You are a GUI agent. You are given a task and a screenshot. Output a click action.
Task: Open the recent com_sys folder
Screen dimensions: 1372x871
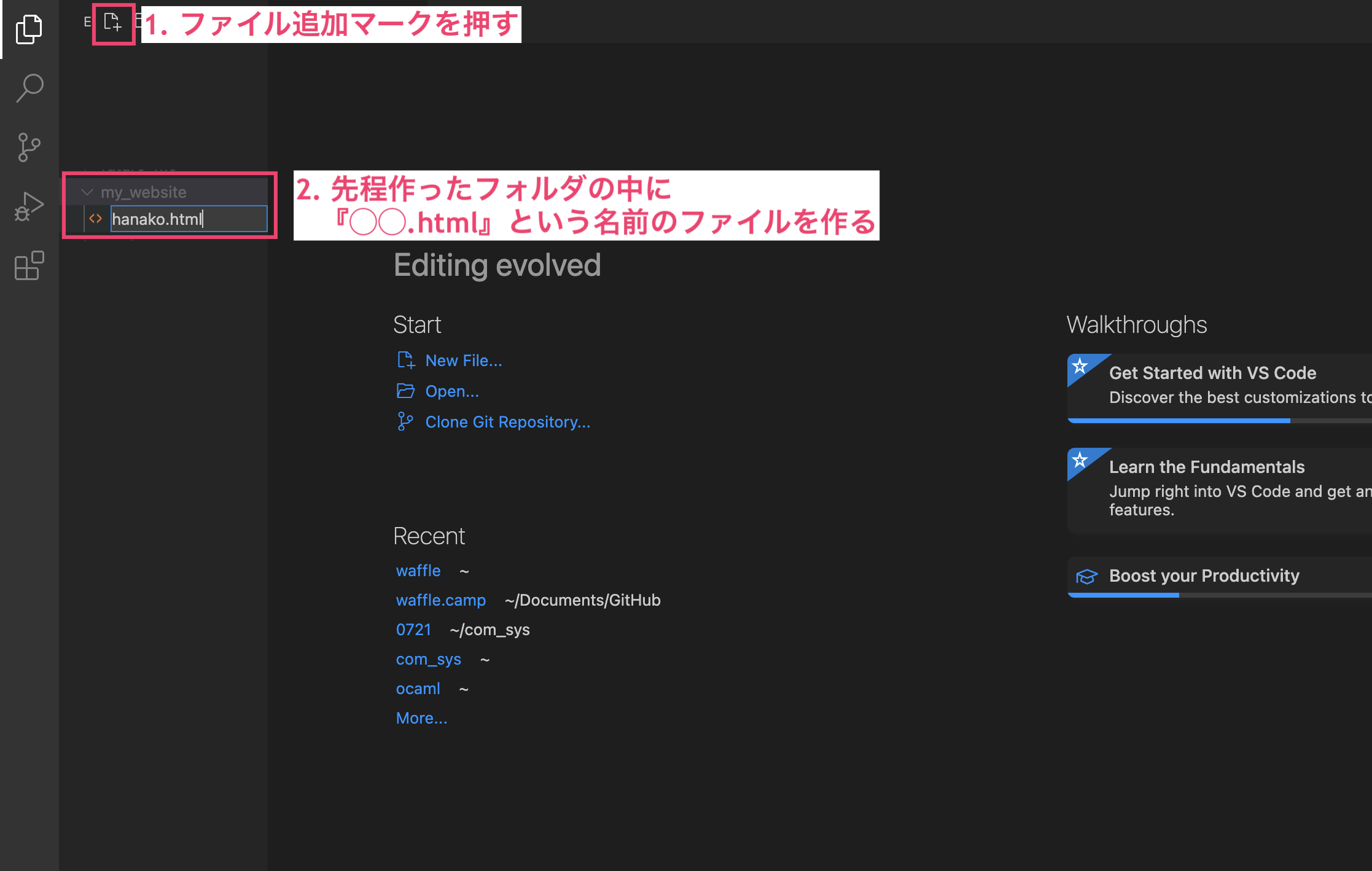click(x=428, y=659)
